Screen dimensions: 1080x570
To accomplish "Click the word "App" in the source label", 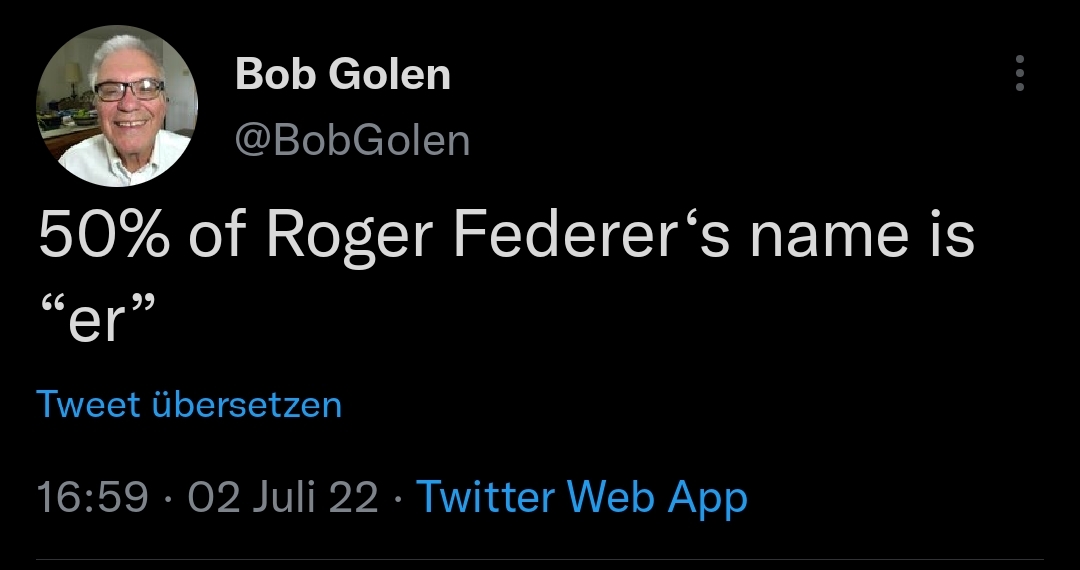I will click(707, 496).
